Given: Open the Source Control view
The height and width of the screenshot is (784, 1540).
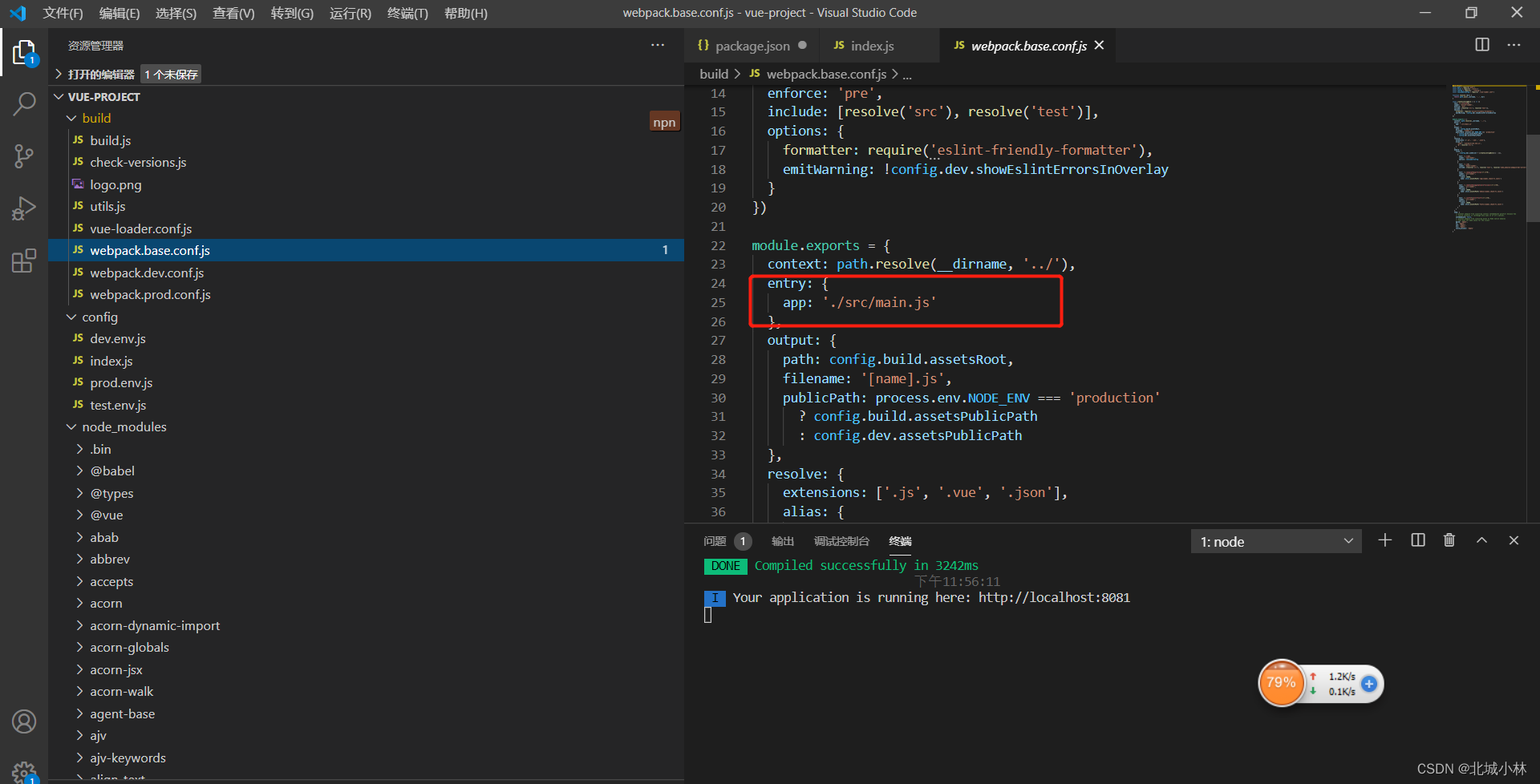Looking at the screenshot, I should tap(24, 156).
